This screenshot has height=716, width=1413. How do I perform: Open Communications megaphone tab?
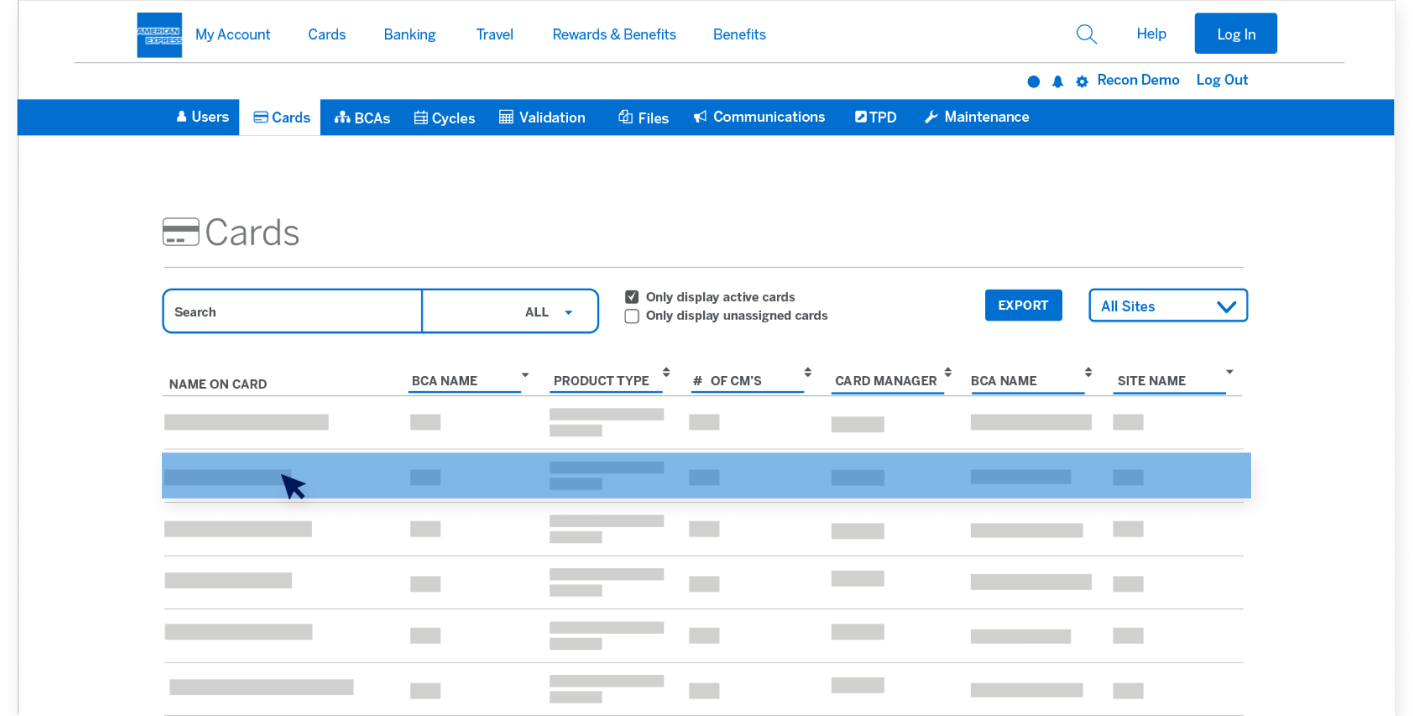tap(759, 118)
